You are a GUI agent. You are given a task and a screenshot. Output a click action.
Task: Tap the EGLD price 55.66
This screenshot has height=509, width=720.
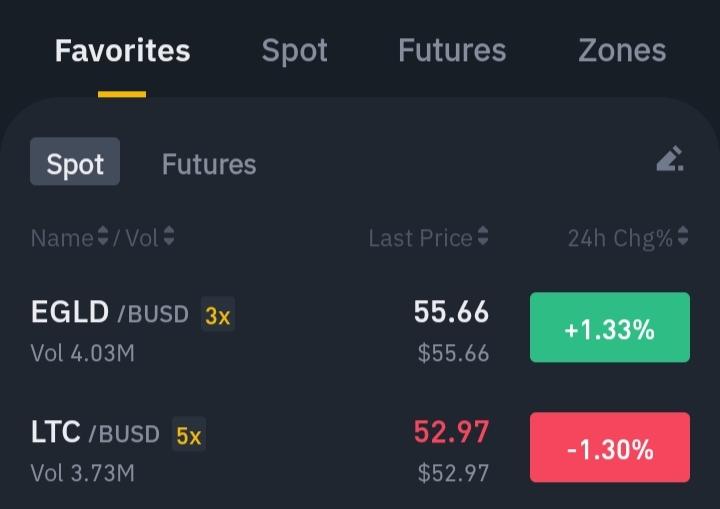tap(451, 312)
